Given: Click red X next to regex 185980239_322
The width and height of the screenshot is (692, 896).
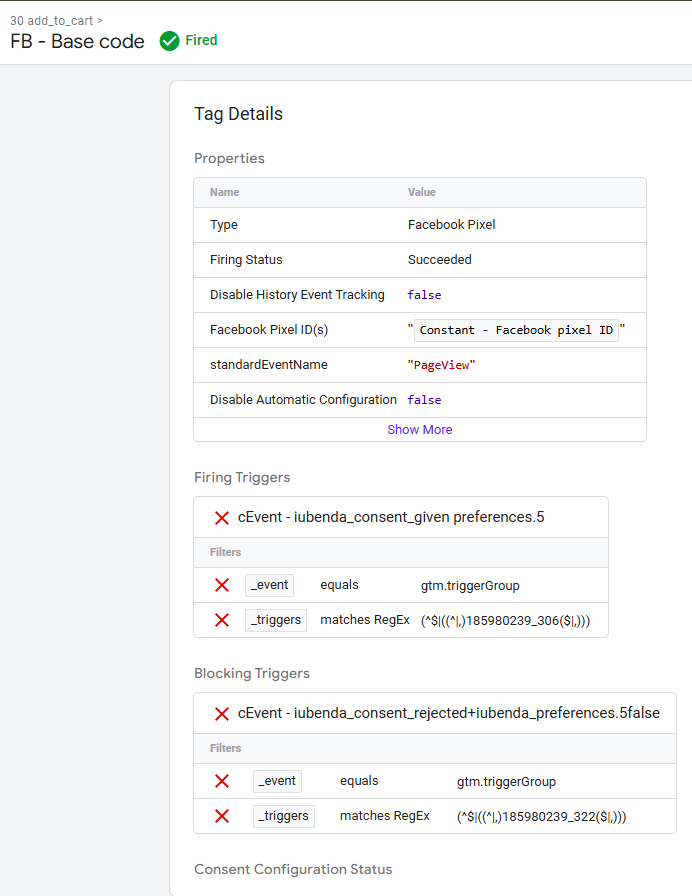Looking at the screenshot, I should 222,816.
